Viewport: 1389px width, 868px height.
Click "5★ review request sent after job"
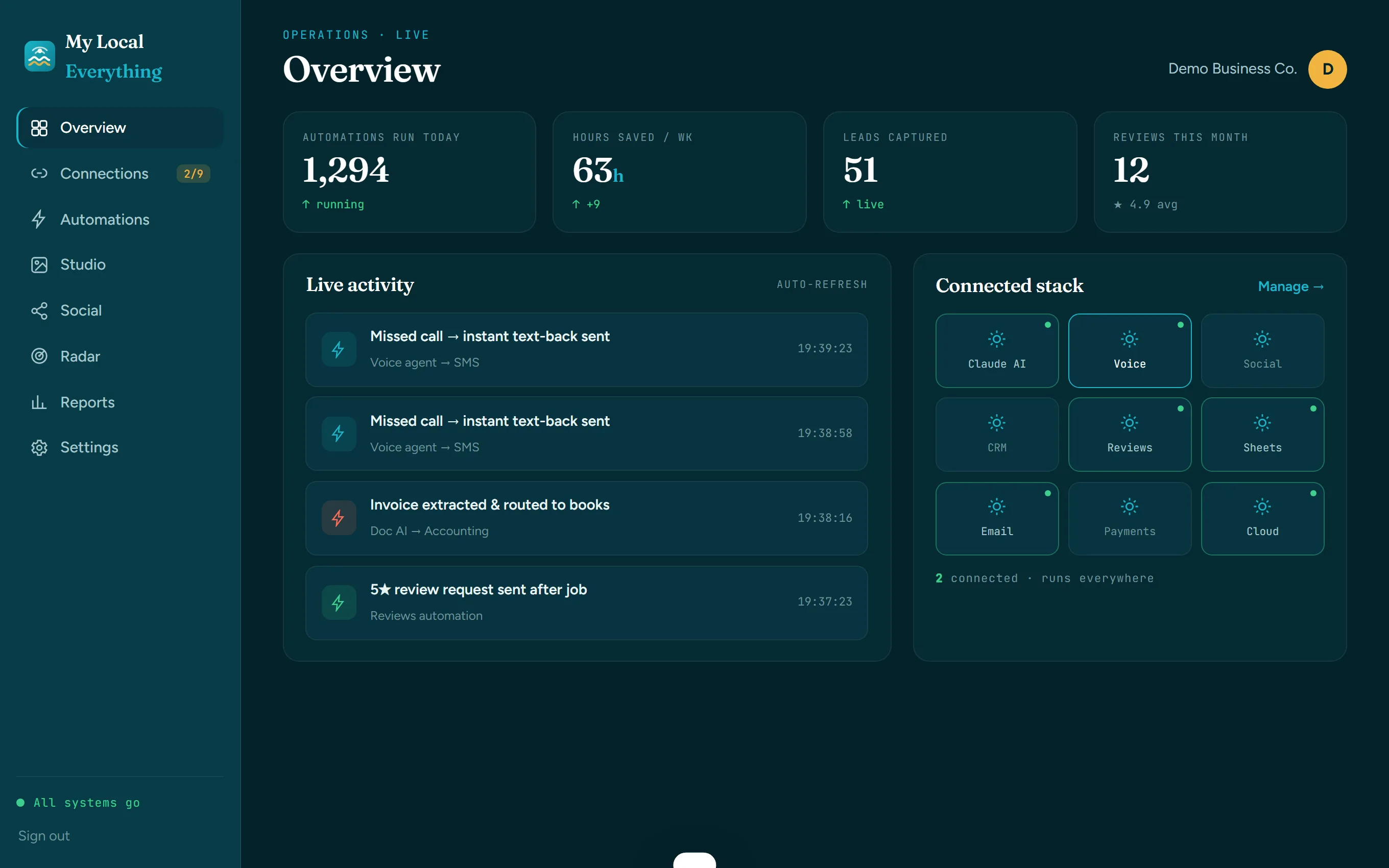click(x=478, y=590)
